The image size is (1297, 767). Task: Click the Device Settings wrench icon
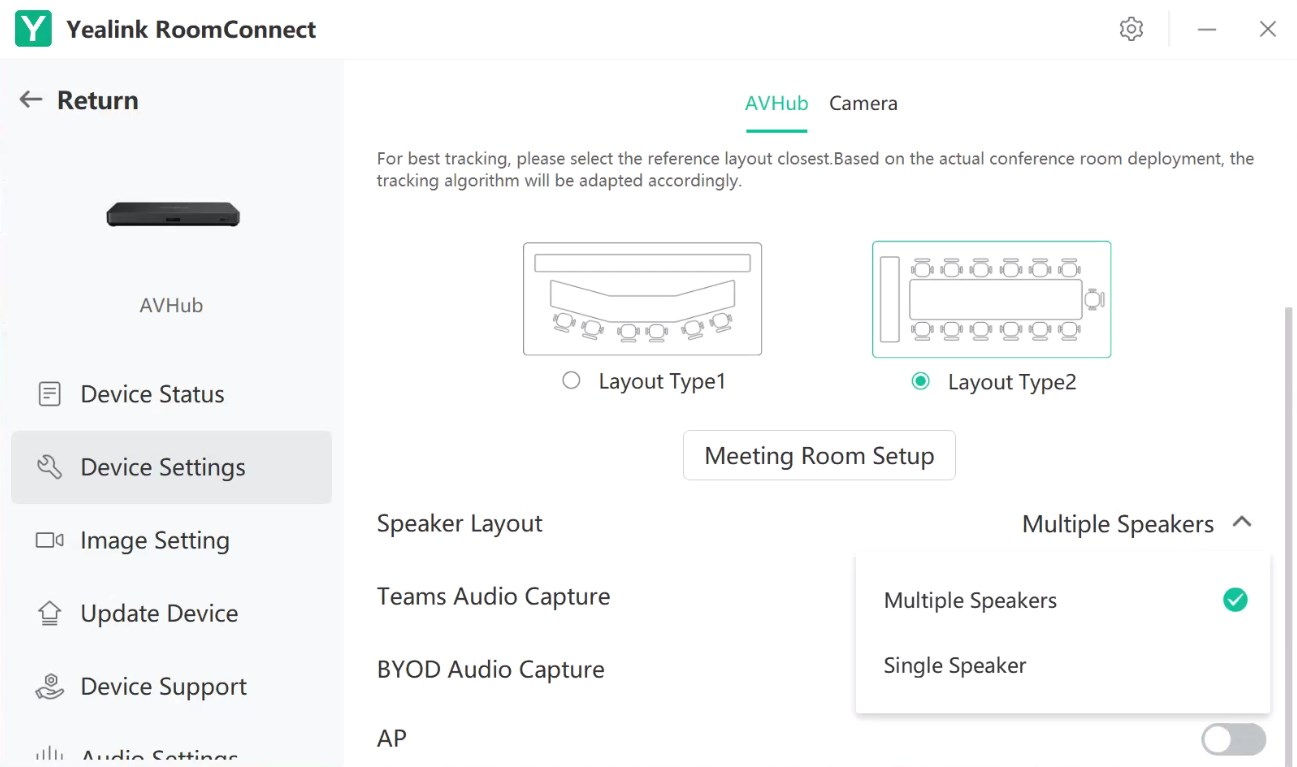pos(49,467)
